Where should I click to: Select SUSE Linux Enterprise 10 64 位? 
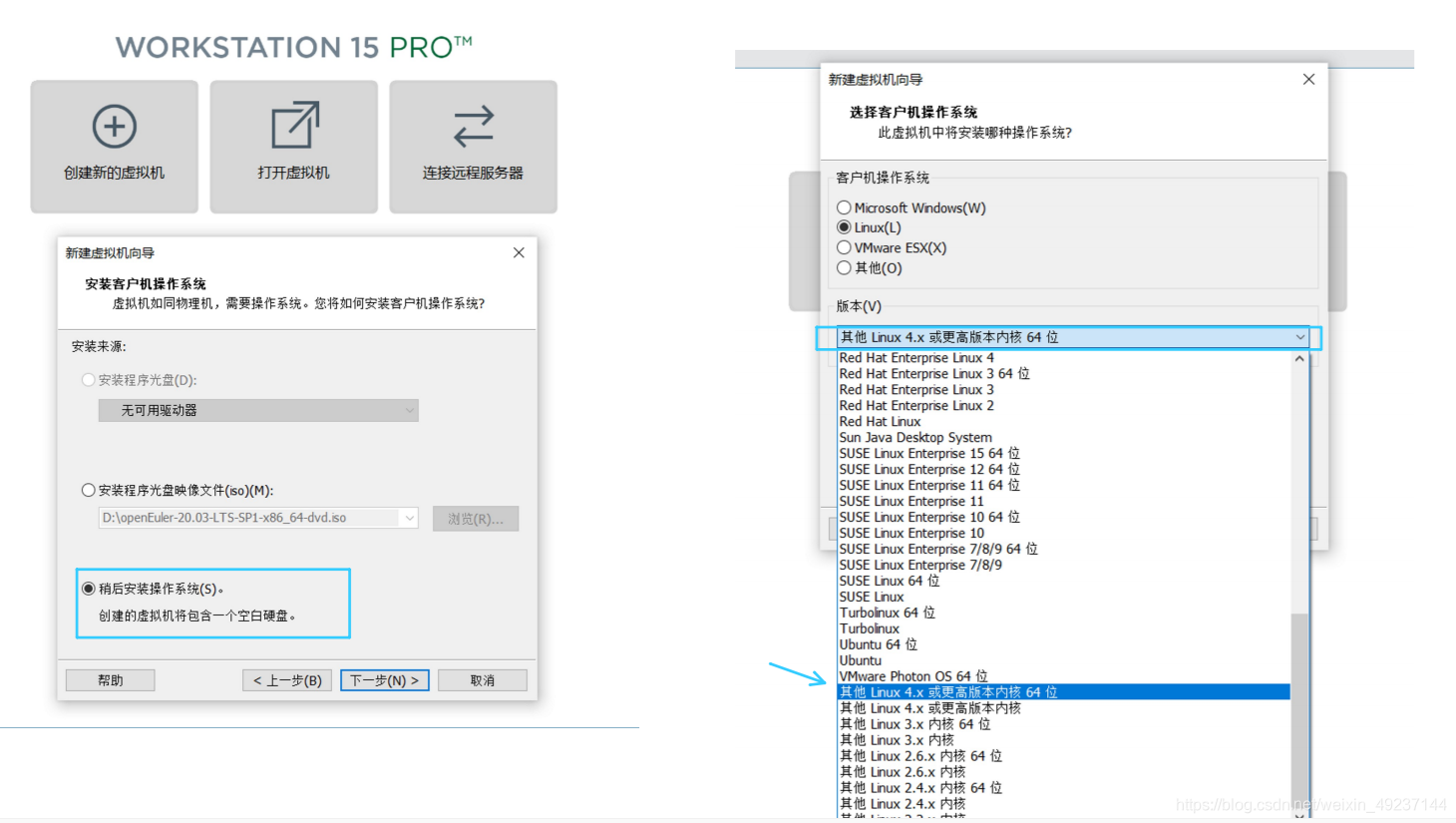point(1064,518)
